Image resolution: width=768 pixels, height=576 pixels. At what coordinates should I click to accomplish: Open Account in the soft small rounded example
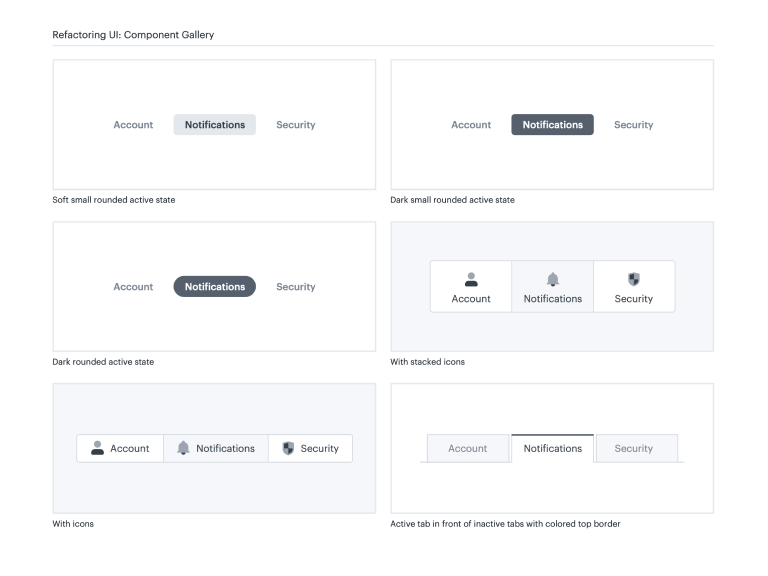pos(133,125)
